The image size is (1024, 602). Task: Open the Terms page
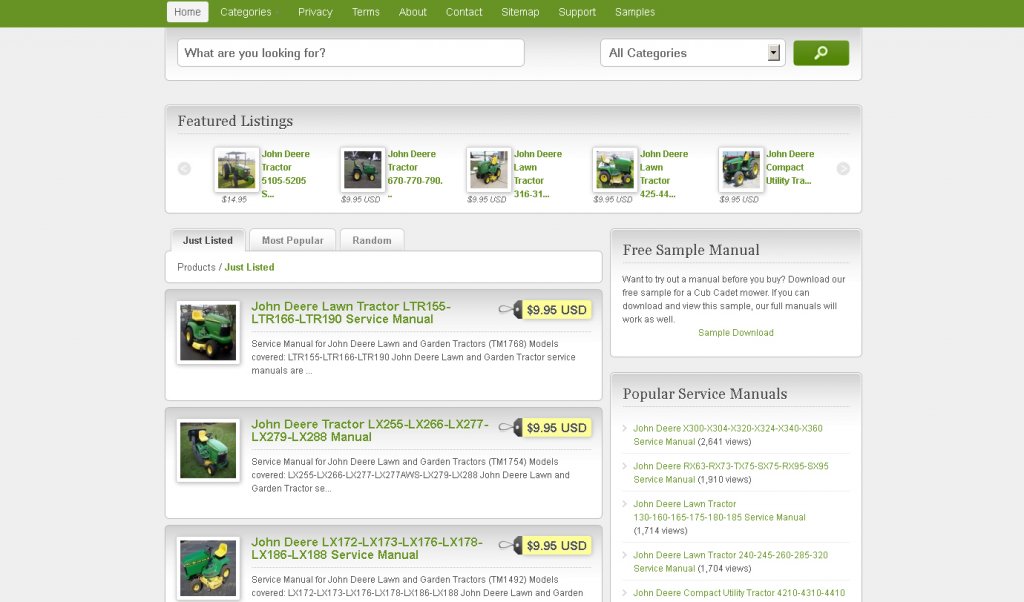[x=366, y=12]
